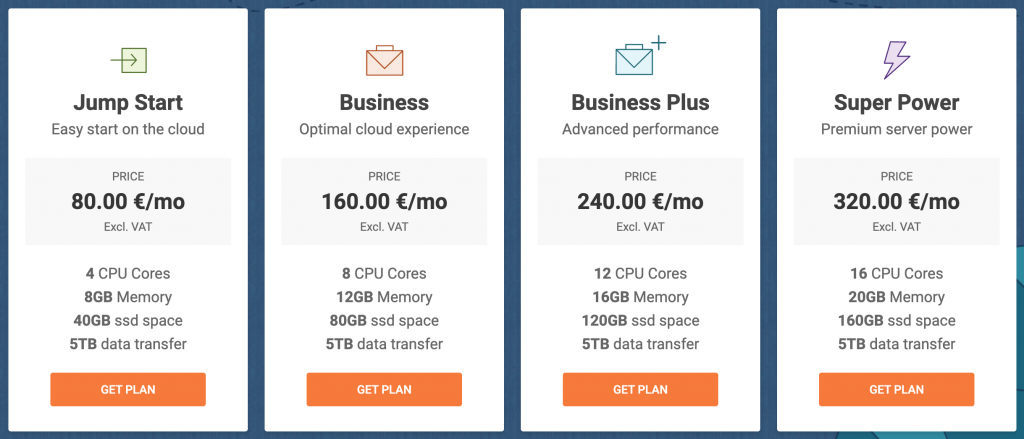Get the Jump Start plan
This screenshot has width=1024, height=439.
(128, 389)
